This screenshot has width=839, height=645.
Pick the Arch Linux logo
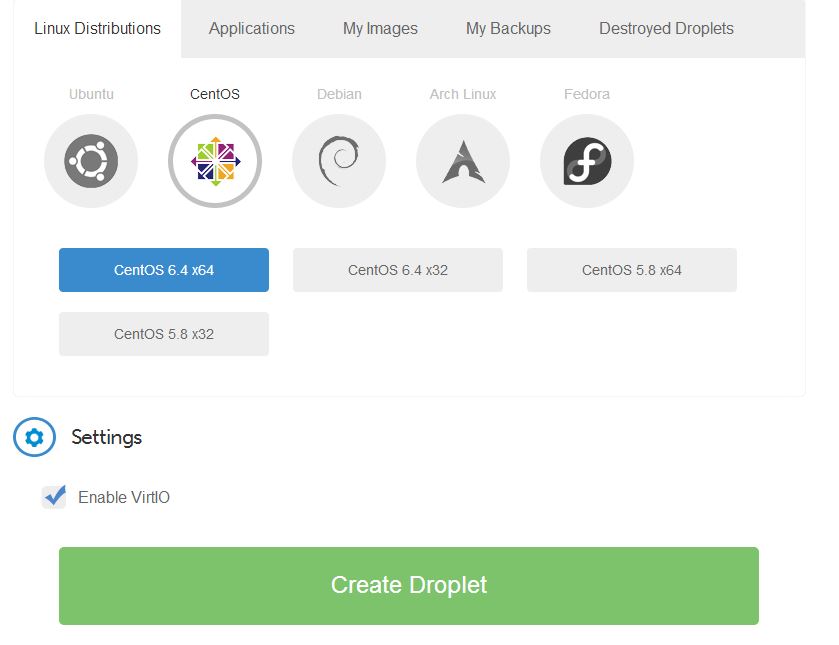coord(463,161)
